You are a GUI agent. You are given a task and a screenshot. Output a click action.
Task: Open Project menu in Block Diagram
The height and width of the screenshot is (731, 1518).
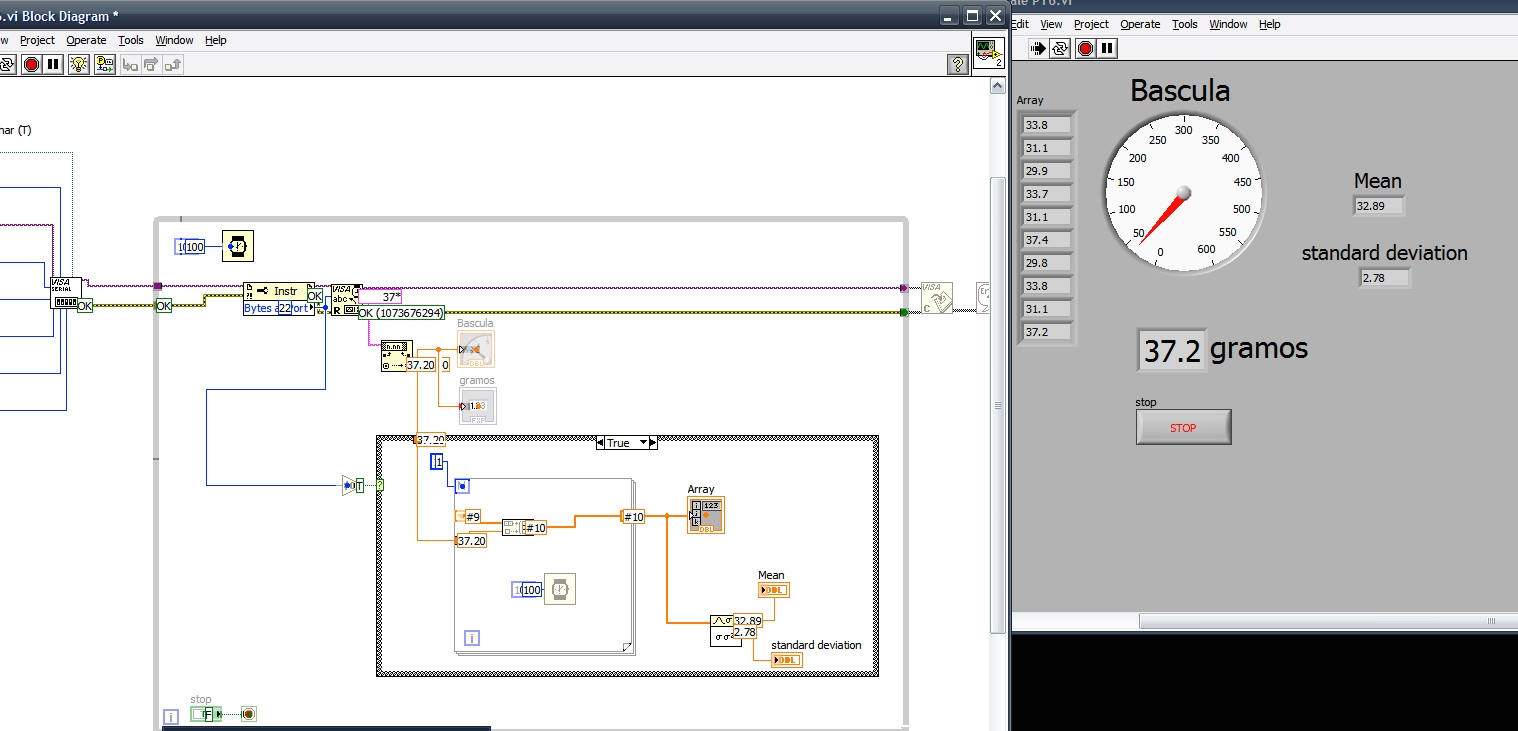pos(37,40)
